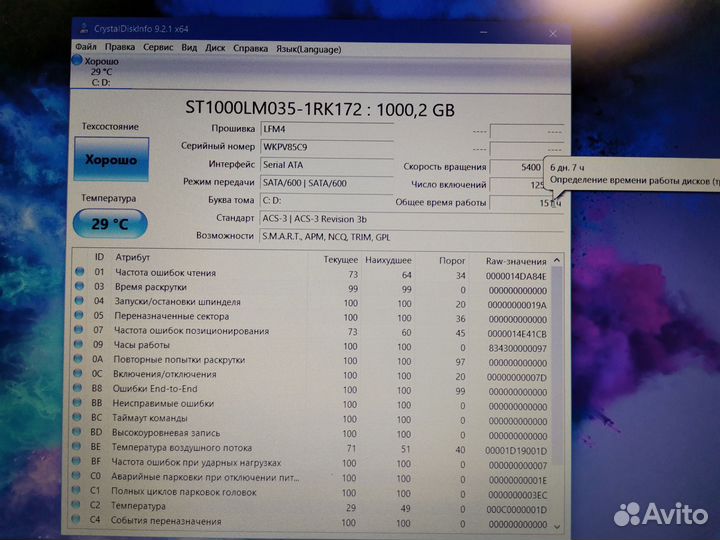Select the Частота ошибок чтения row text
720x540 pixels.
click(x=165, y=273)
